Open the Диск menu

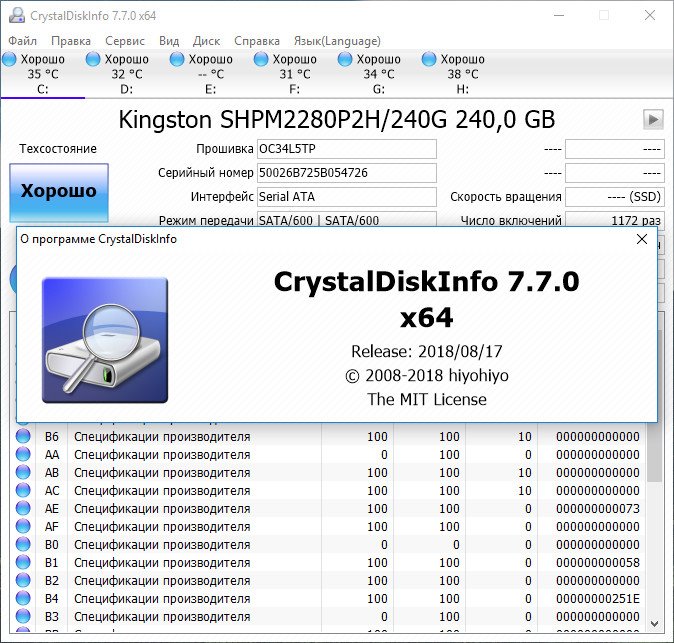point(206,41)
